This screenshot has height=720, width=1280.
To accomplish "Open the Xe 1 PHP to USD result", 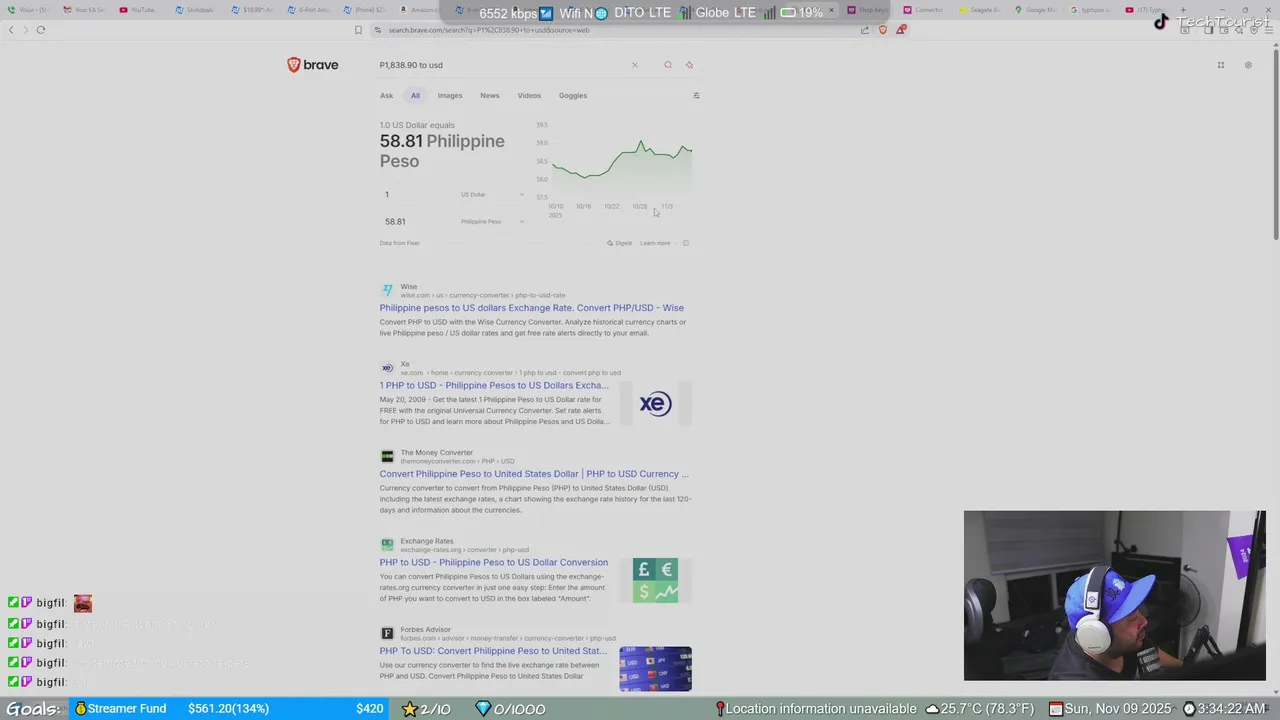I will click(494, 385).
